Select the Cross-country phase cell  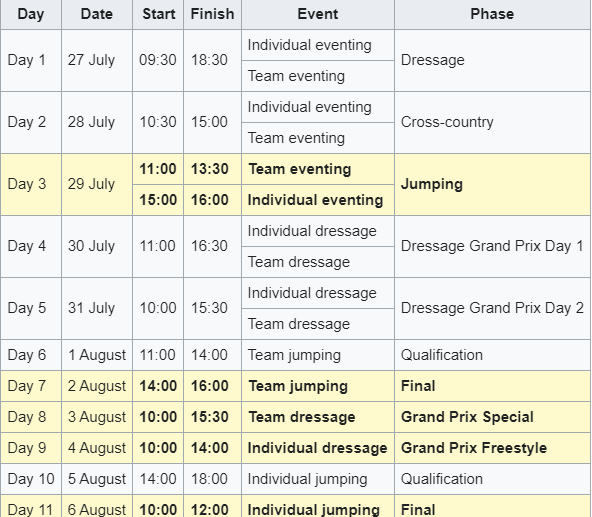tap(492, 122)
